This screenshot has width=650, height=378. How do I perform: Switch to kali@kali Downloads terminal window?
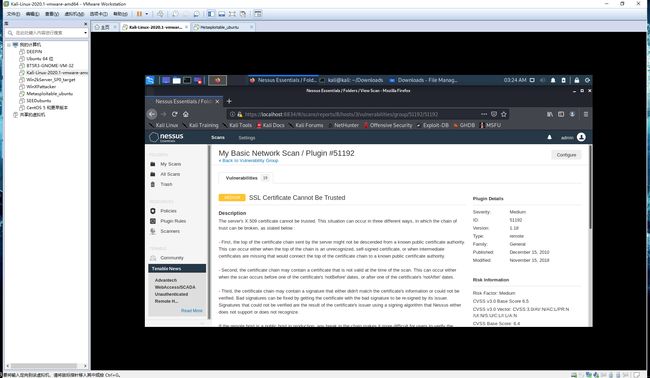click(x=352, y=80)
